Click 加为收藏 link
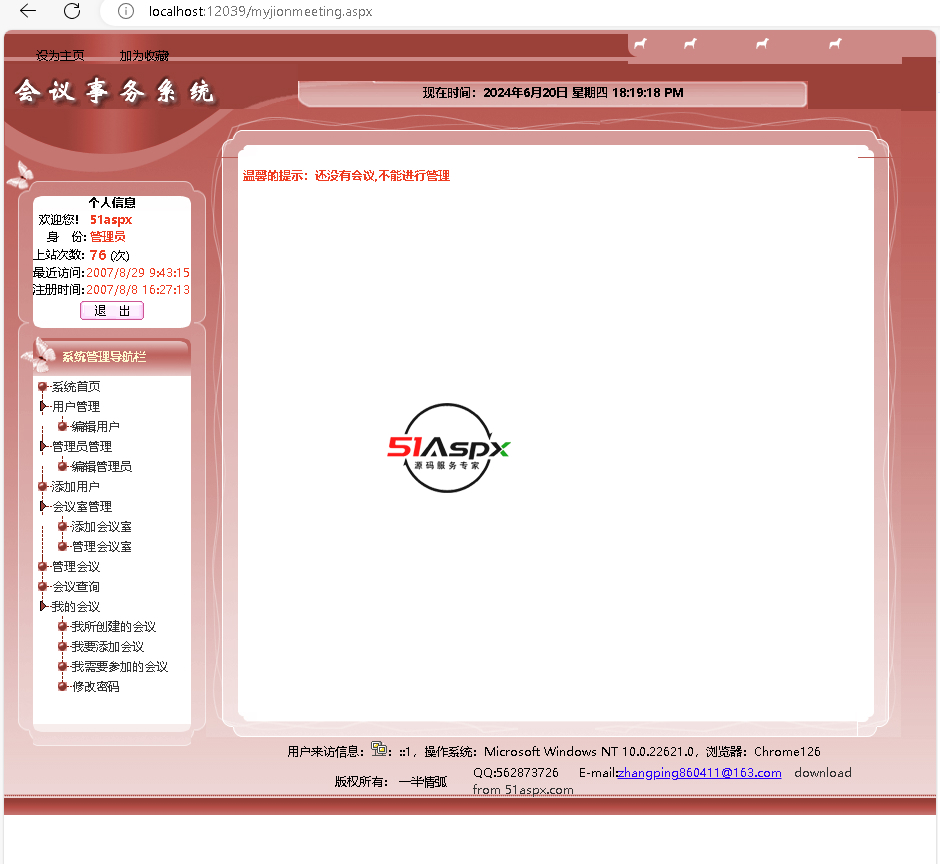 (x=144, y=56)
